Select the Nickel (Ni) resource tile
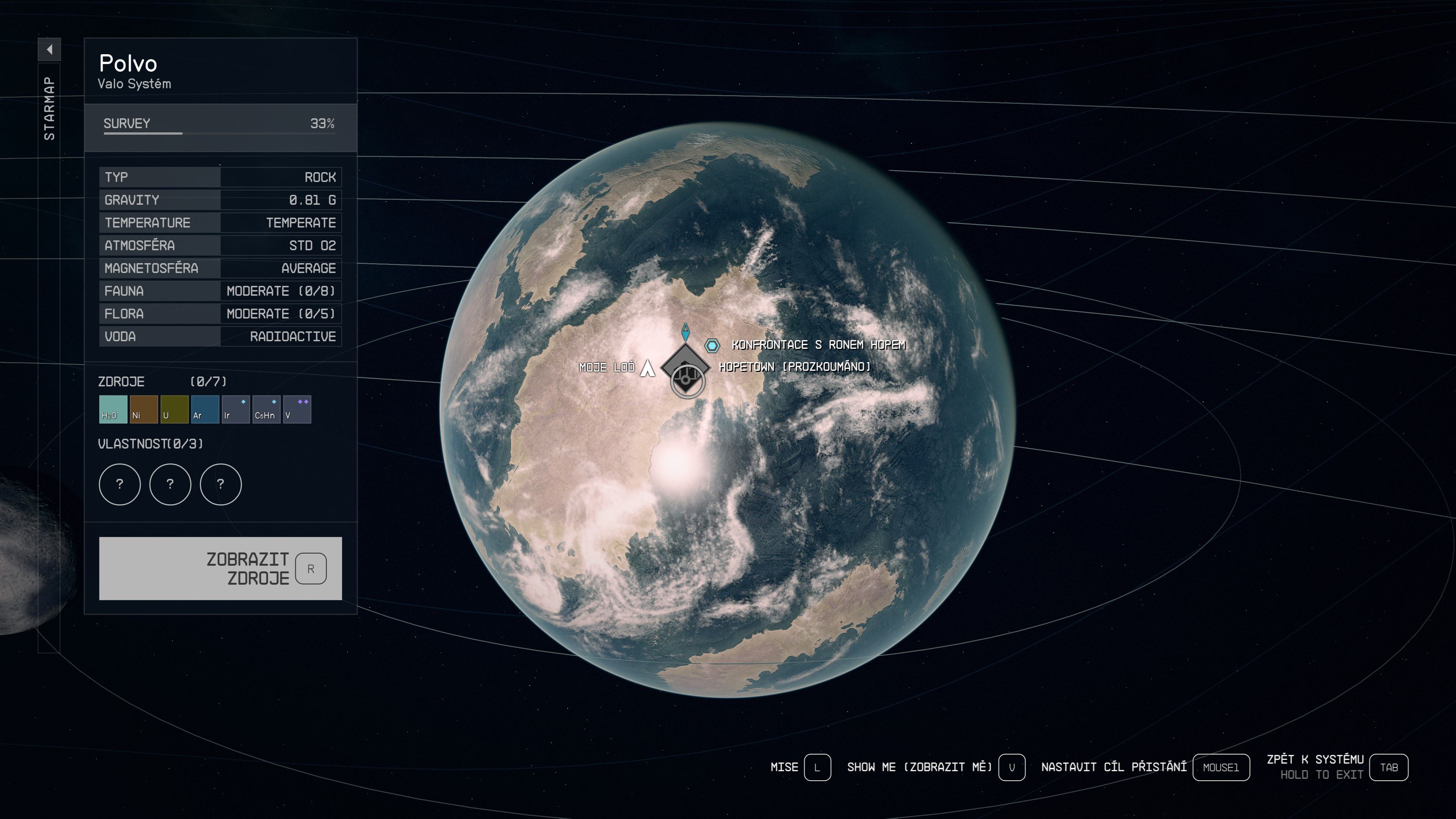This screenshot has height=819, width=1456. pyautogui.click(x=144, y=409)
